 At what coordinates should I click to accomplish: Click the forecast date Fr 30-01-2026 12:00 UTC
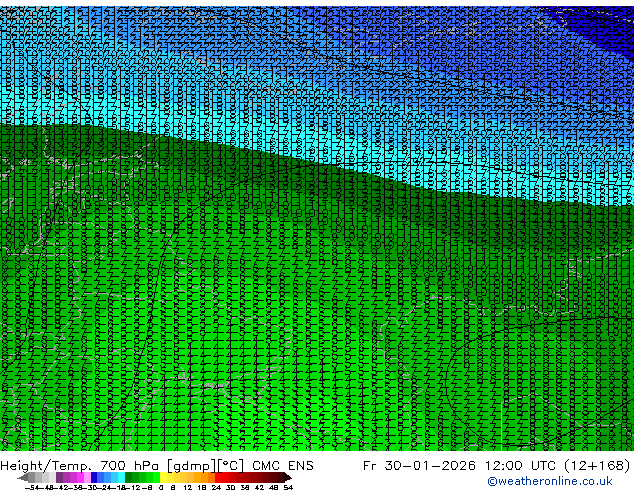pyautogui.click(x=461, y=466)
